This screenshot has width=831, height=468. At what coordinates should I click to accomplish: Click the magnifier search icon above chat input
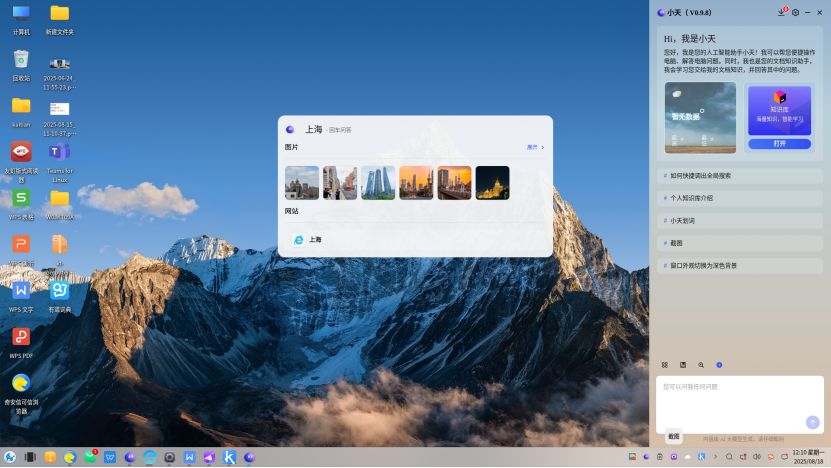[701, 365]
